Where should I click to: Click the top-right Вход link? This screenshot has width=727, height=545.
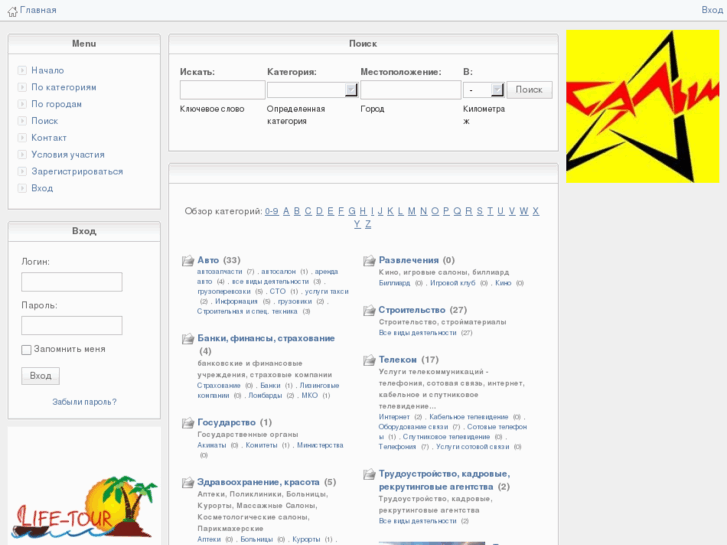coord(712,10)
